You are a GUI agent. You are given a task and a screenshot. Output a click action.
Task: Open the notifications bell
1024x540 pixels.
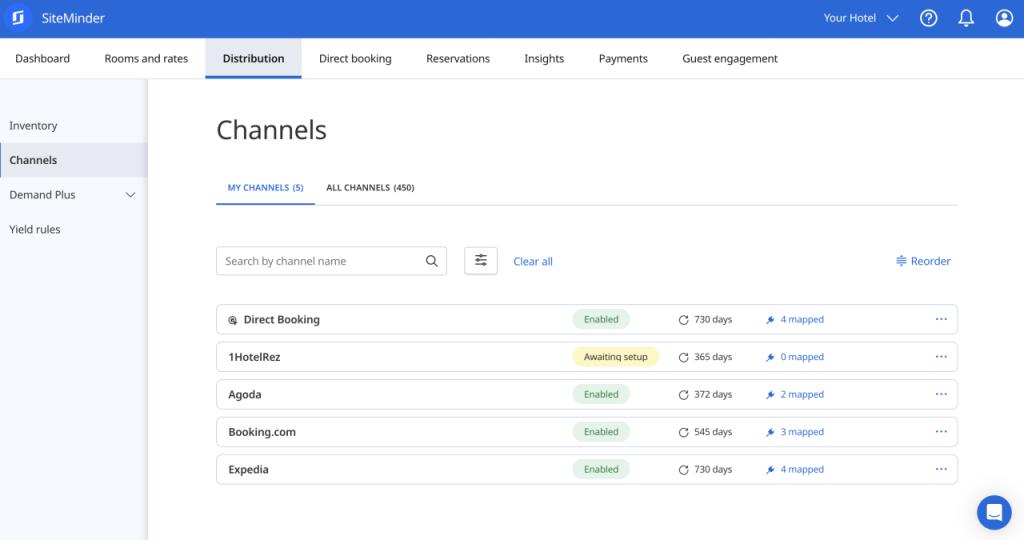pos(966,18)
